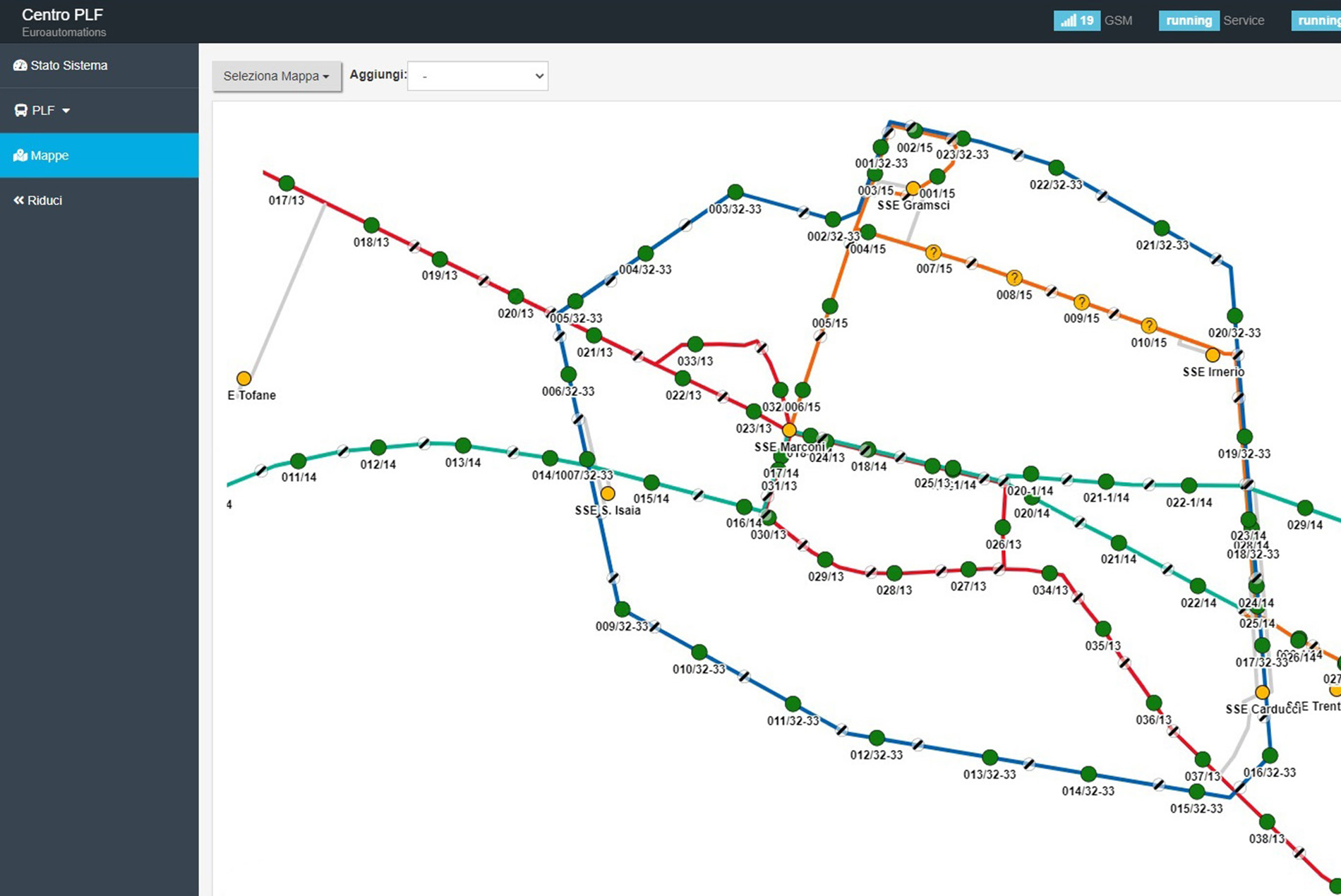Click the yellow E.Tofane station marker

[x=243, y=379]
